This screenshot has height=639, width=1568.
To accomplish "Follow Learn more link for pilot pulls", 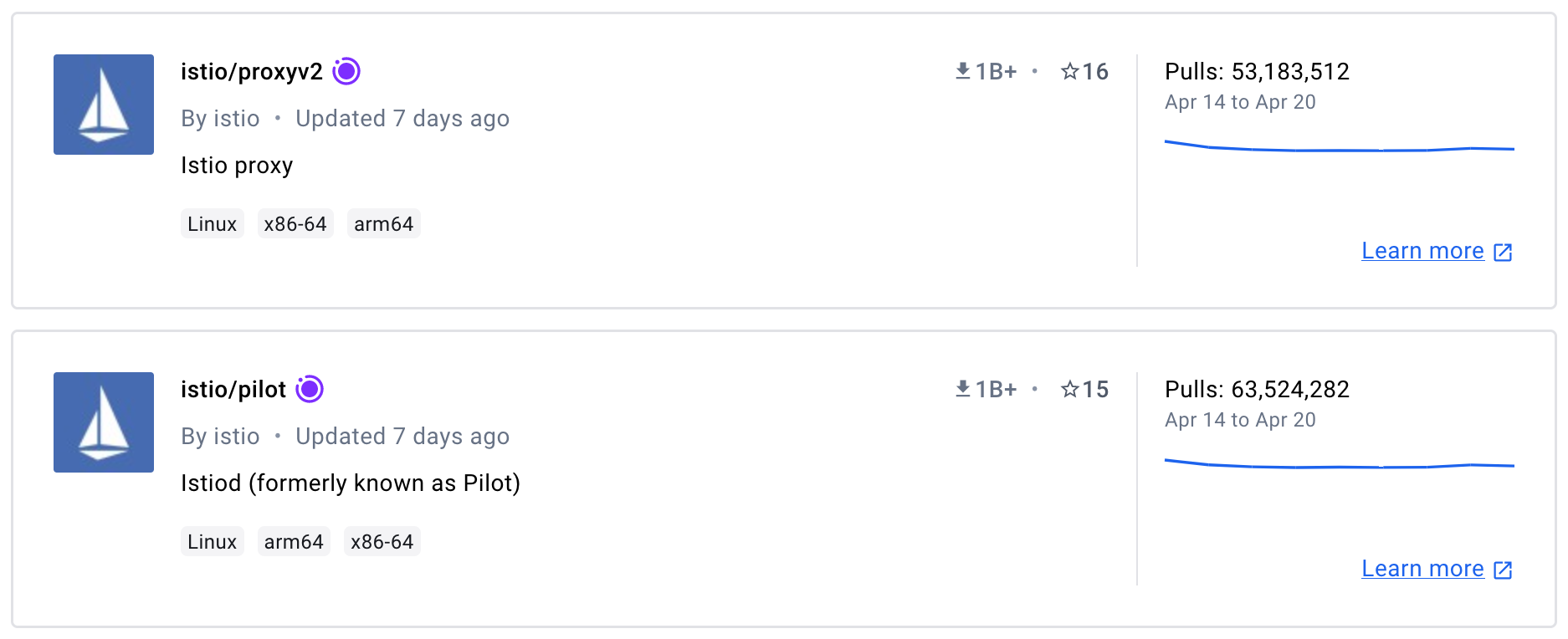I will pos(1422,569).
